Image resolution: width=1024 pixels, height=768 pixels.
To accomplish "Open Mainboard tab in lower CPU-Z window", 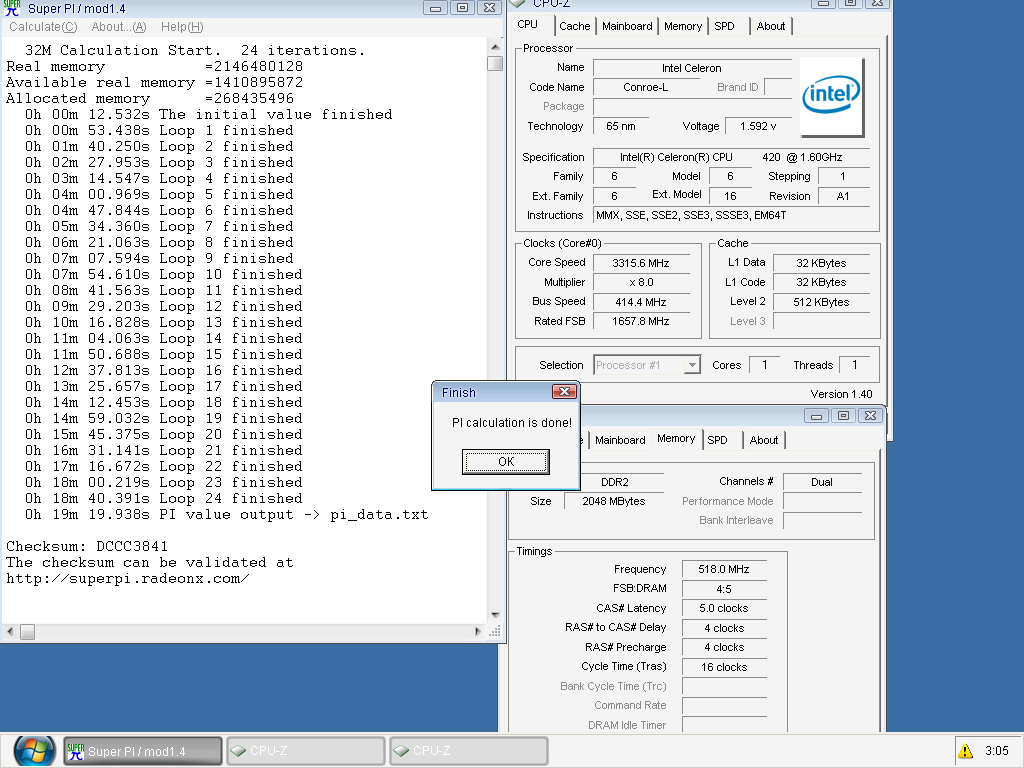I will (x=620, y=440).
